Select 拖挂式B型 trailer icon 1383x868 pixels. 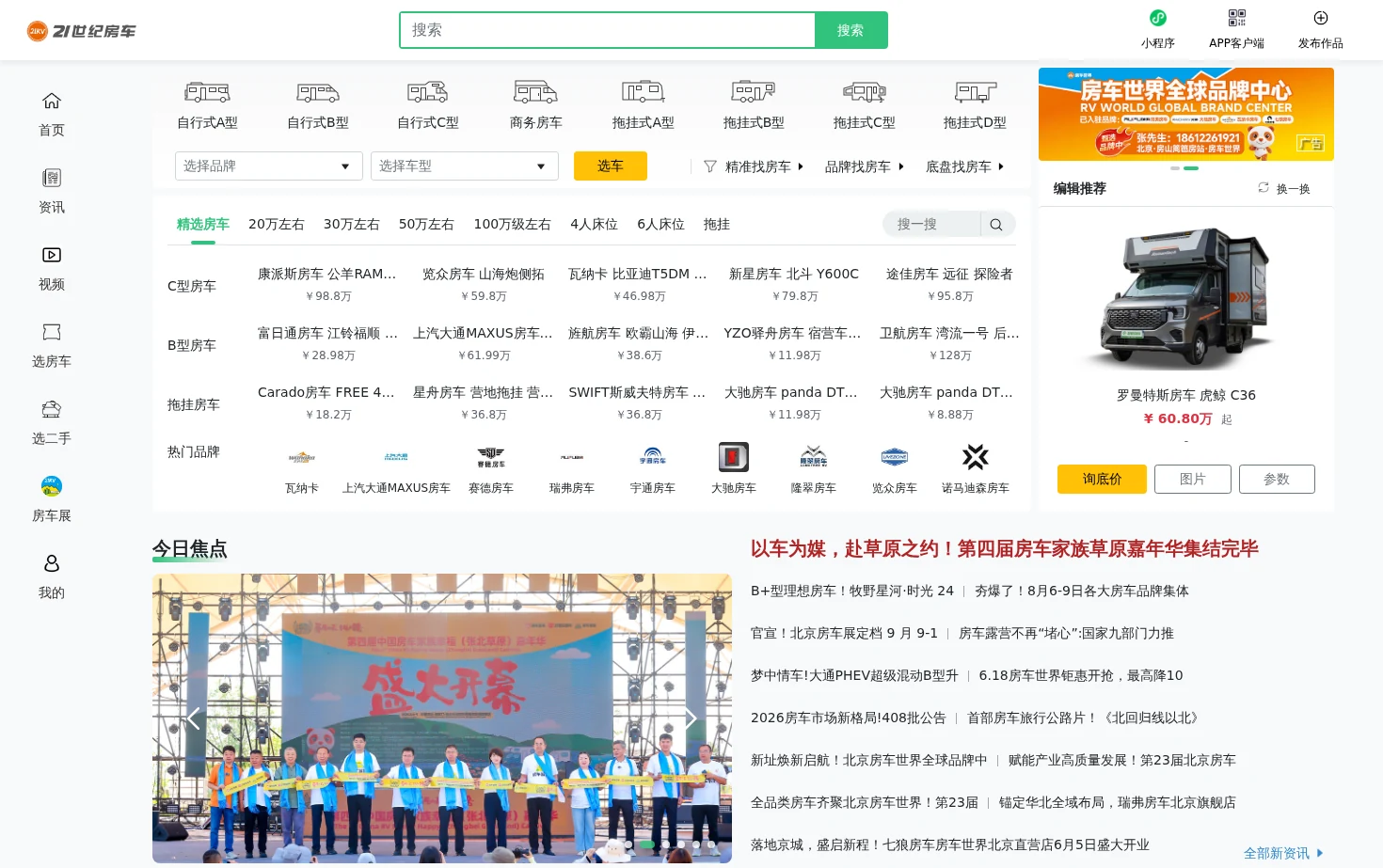tap(754, 92)
